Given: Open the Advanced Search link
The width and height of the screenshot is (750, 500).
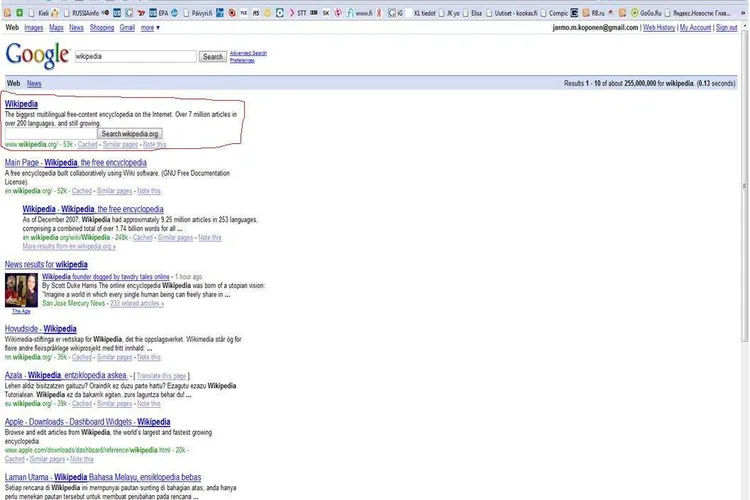Looking at the screenshot, I should (x=247, y=52).
